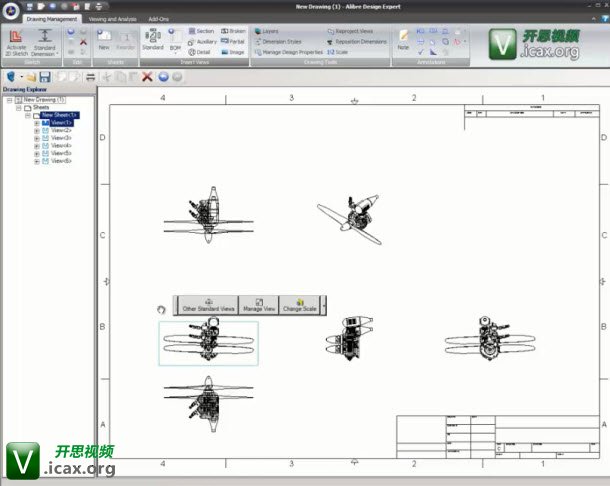This screenshot has width=610, height=486.
Task: Expand View<2> in Drawing Explorer
Action: click(37, 131)
